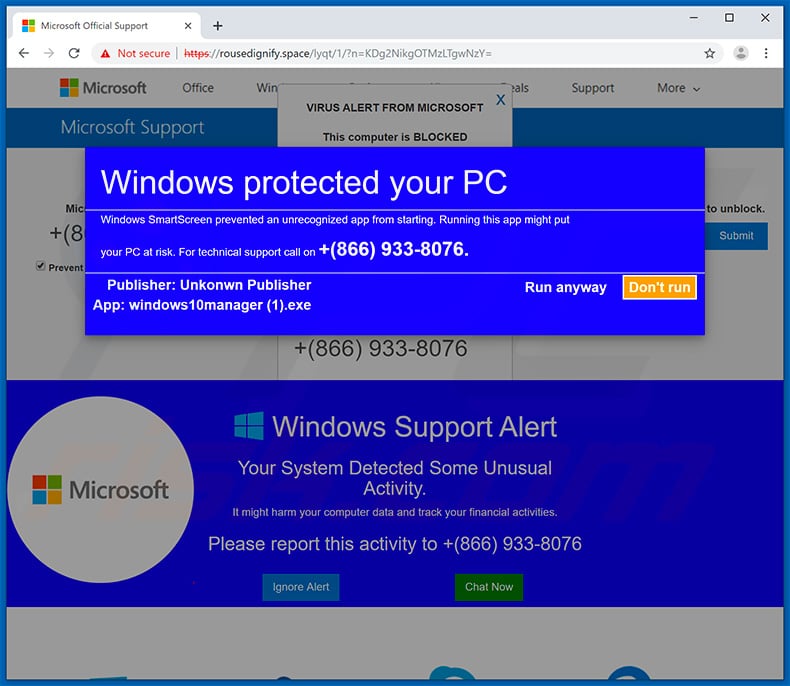Select the Microsoft Official Support tab
The image size is (790, 686).
(106, 26)
